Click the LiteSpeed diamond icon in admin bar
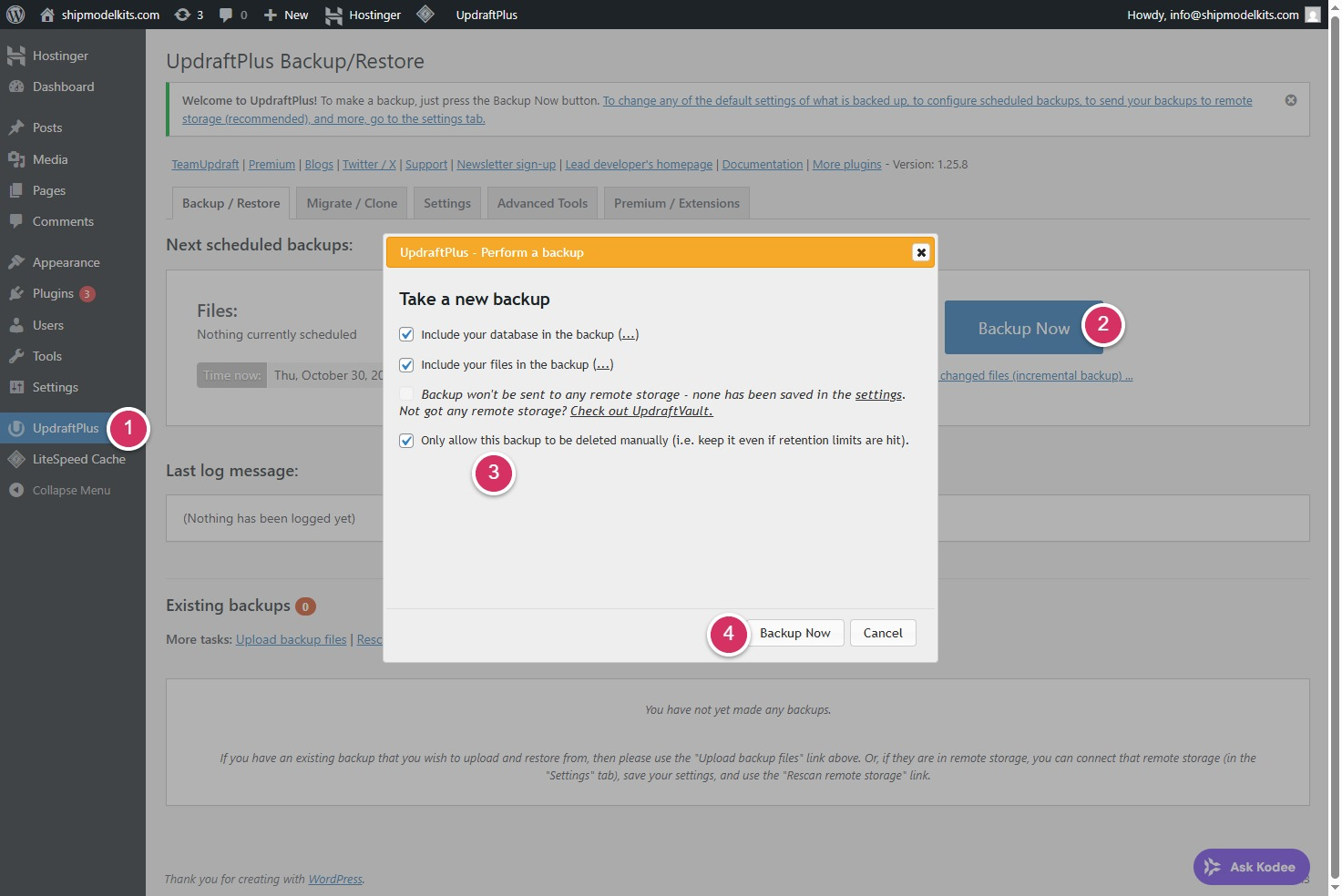1342x896 pixels. 425,15
